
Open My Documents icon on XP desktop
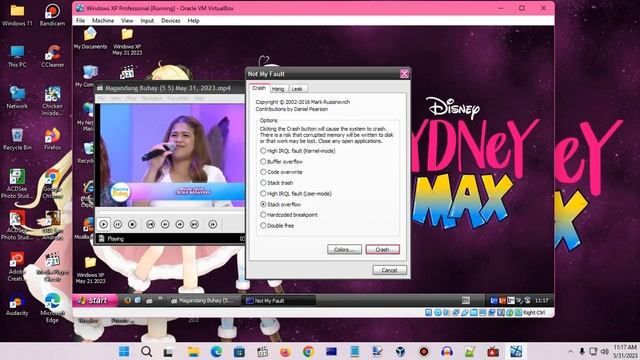(90, 39)
